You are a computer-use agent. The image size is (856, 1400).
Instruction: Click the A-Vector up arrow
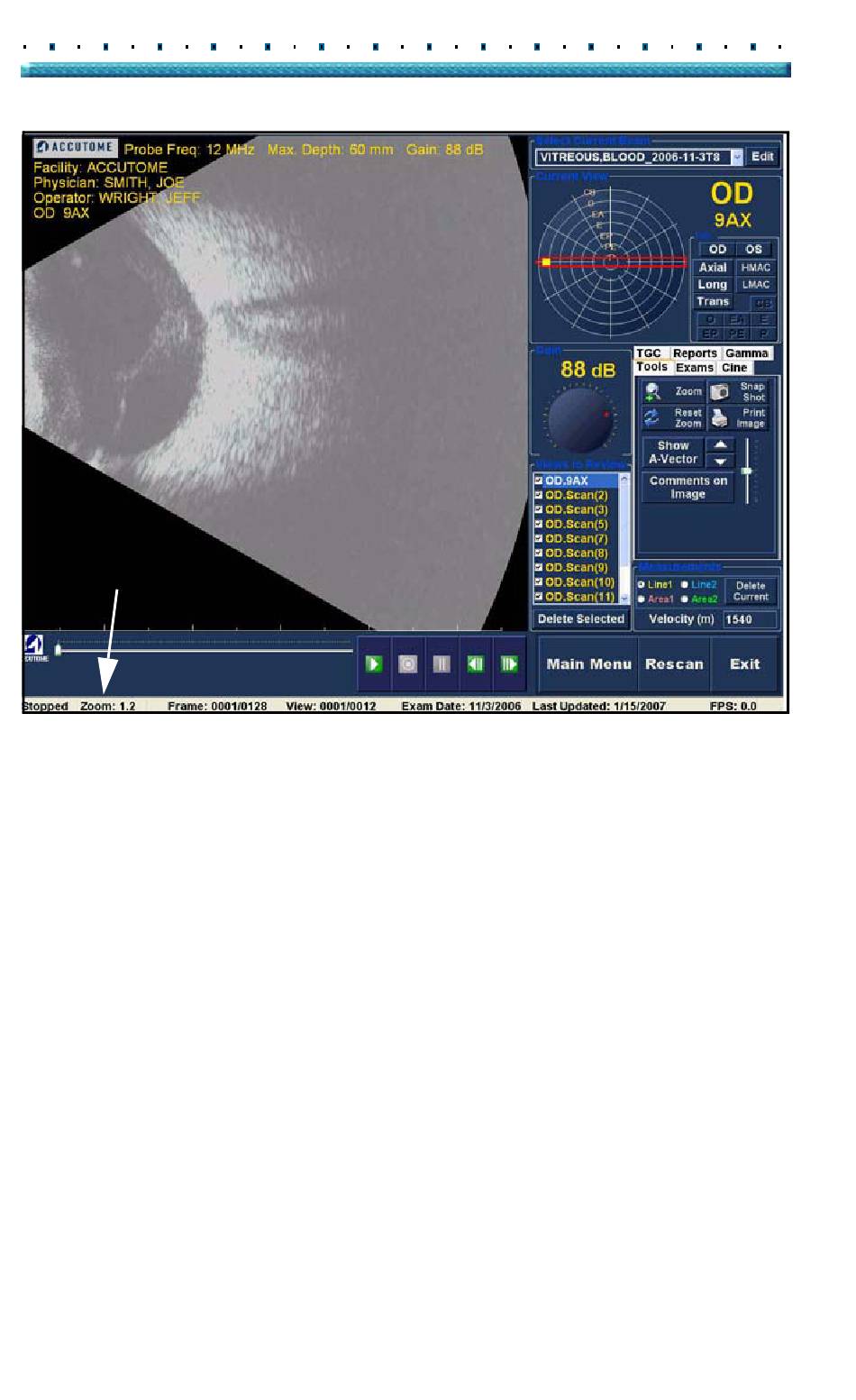pos(720,445)
